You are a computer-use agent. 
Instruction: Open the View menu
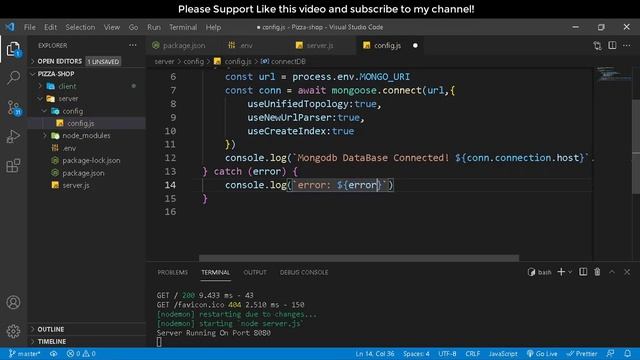111,27
